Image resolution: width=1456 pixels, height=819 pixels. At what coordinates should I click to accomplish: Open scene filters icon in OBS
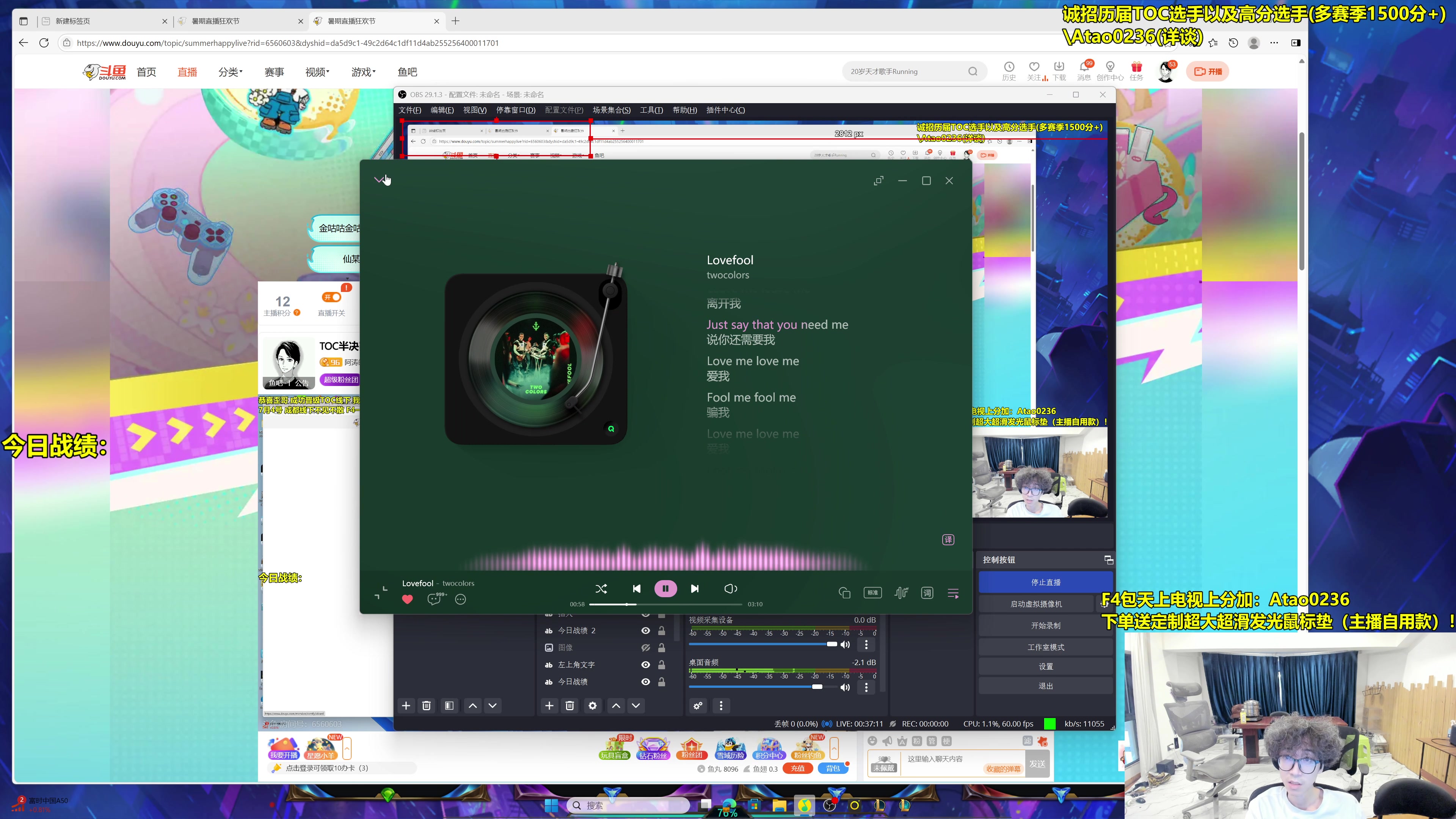[449, 705]
